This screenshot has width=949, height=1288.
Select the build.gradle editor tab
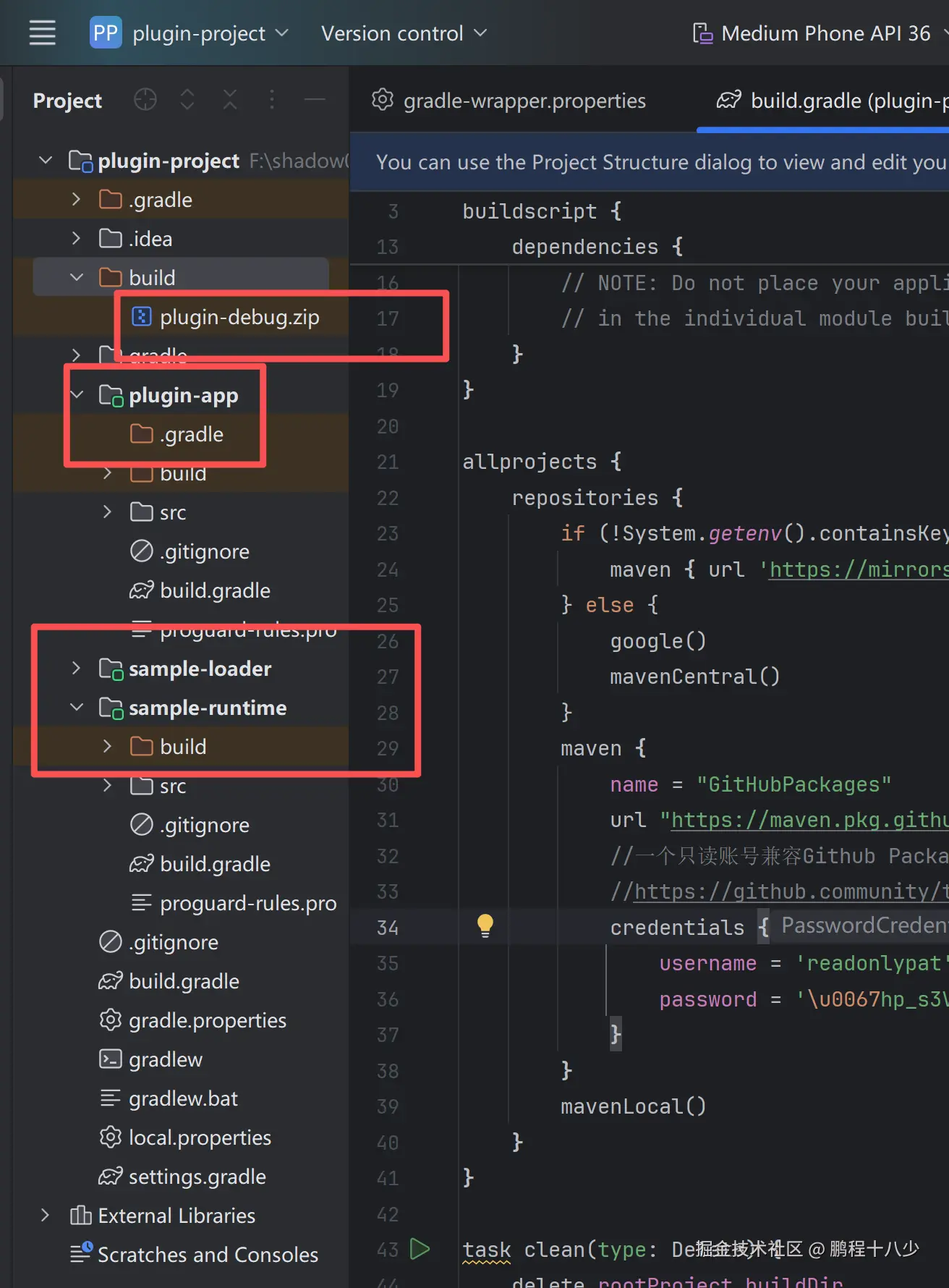[x=832, y=101]
